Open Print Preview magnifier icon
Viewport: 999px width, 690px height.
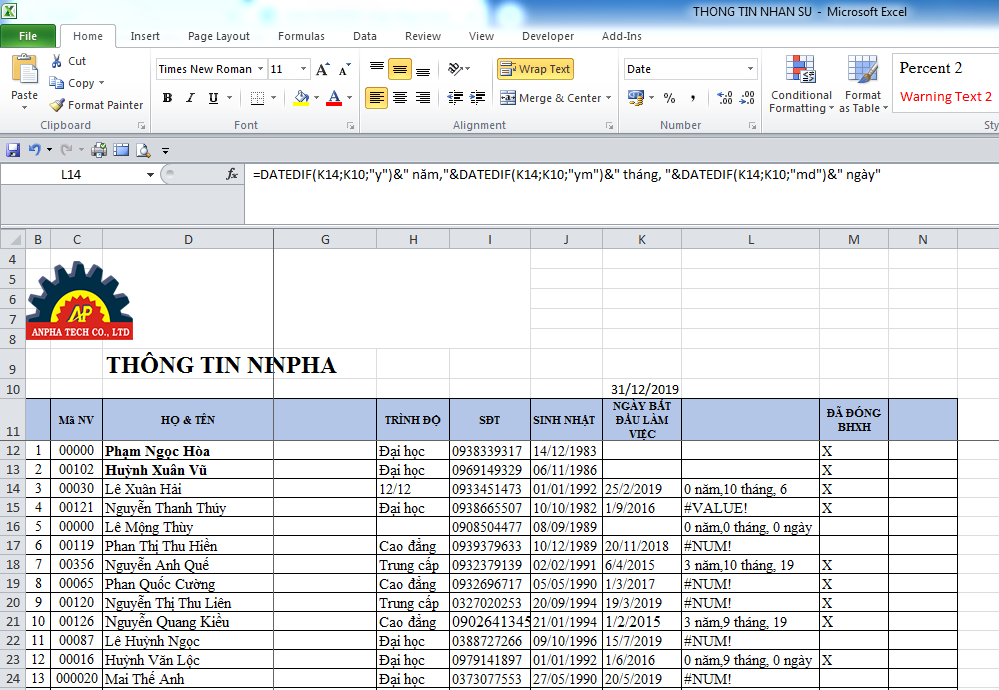click(x=143, y=150)
